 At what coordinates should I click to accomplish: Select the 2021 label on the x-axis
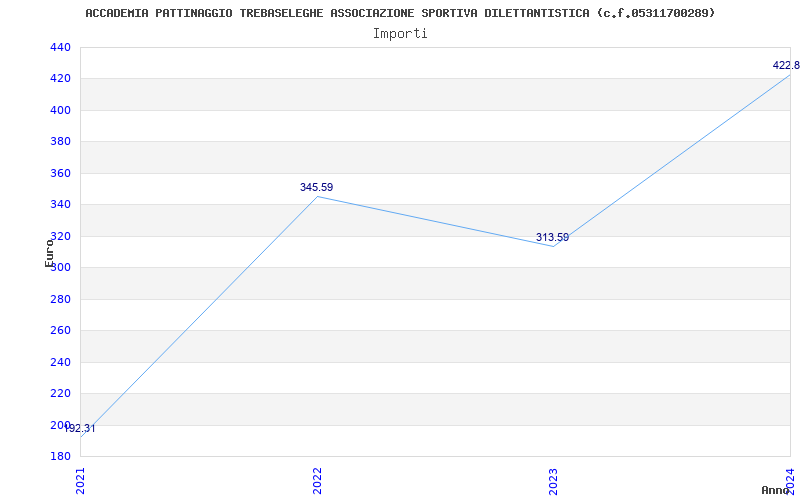click(x=81, y=479)
